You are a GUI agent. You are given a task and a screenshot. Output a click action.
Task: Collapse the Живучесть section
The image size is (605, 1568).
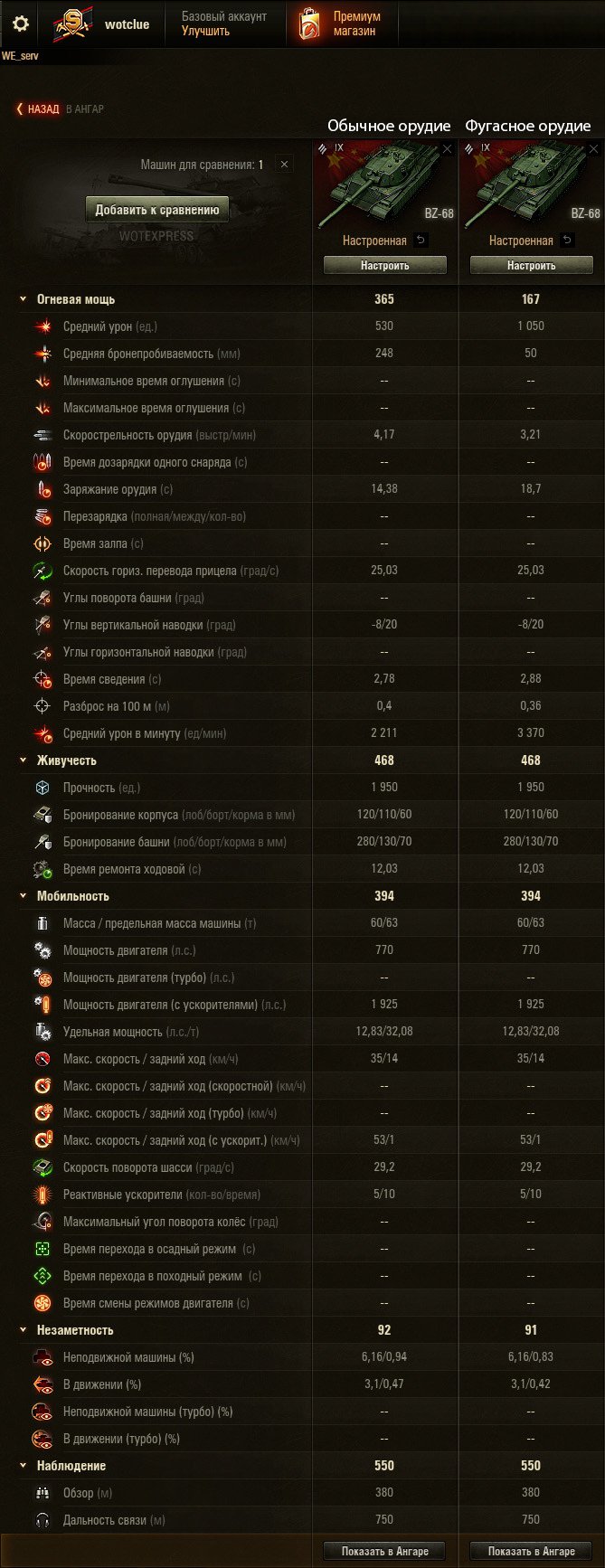[x=24, y=760]
